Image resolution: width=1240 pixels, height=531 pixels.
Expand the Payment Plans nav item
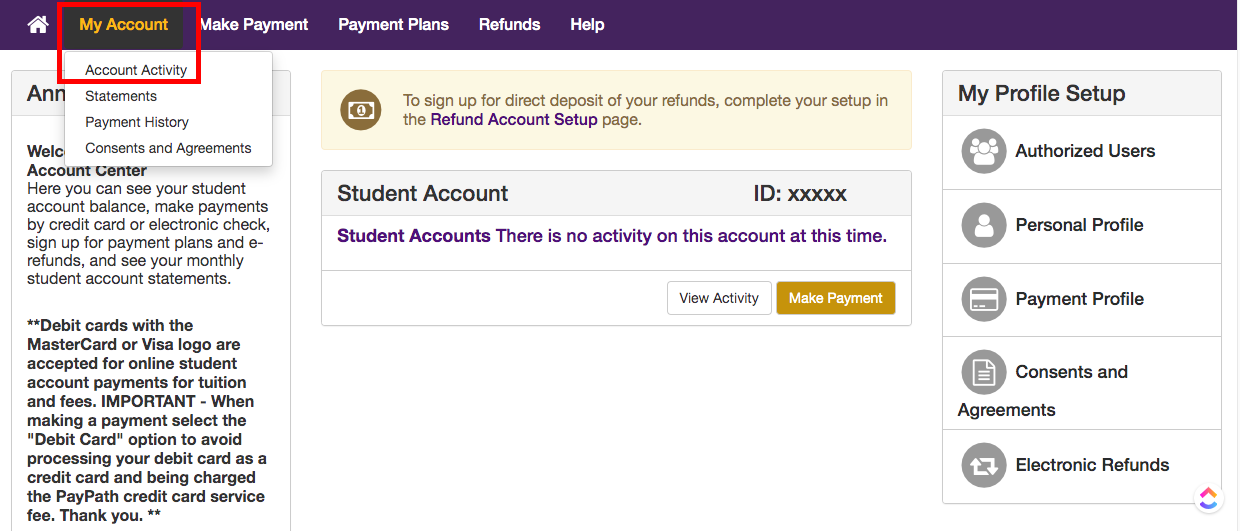pos(393,24)
